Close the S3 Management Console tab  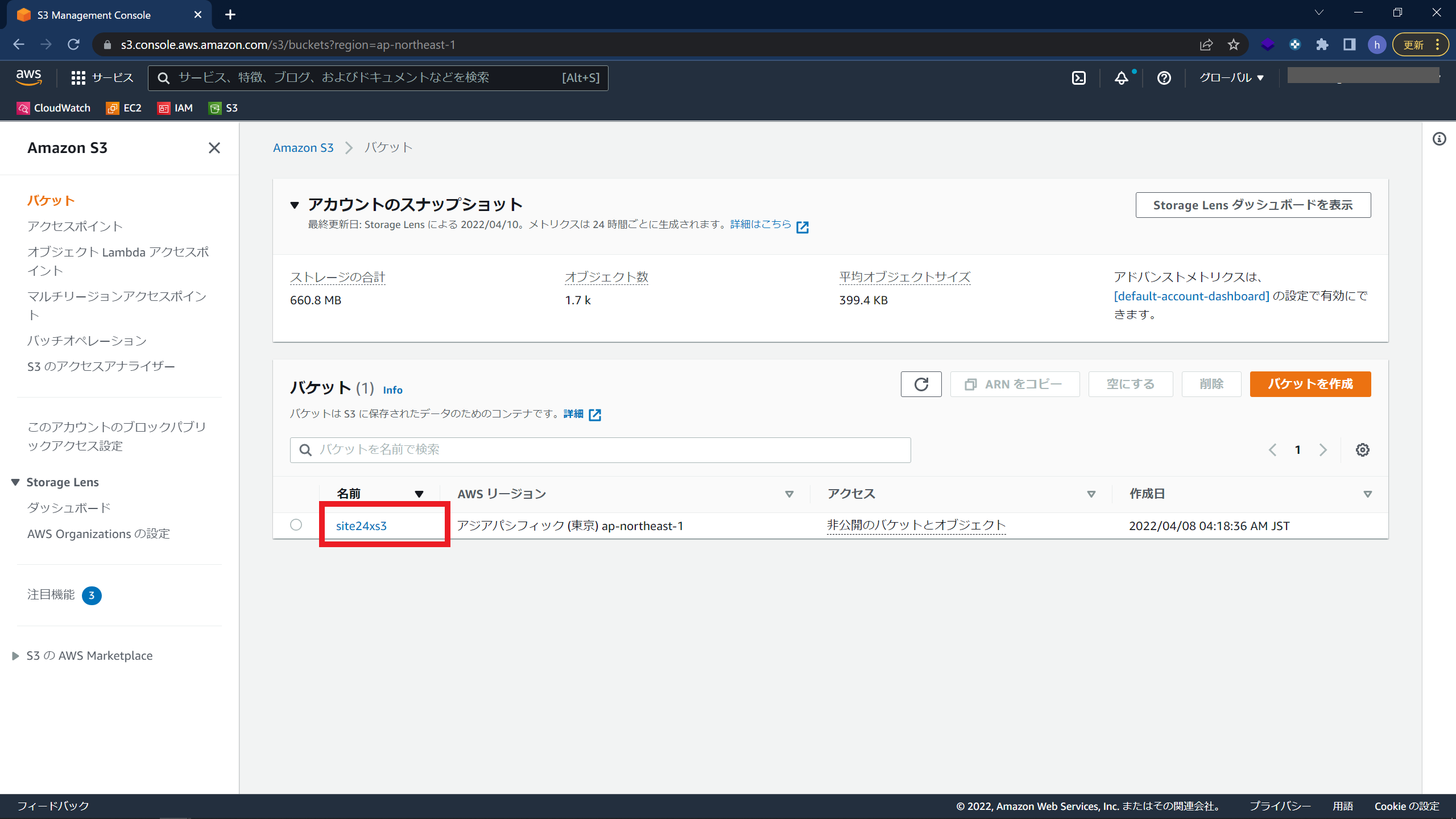click(x=198, y=15)
